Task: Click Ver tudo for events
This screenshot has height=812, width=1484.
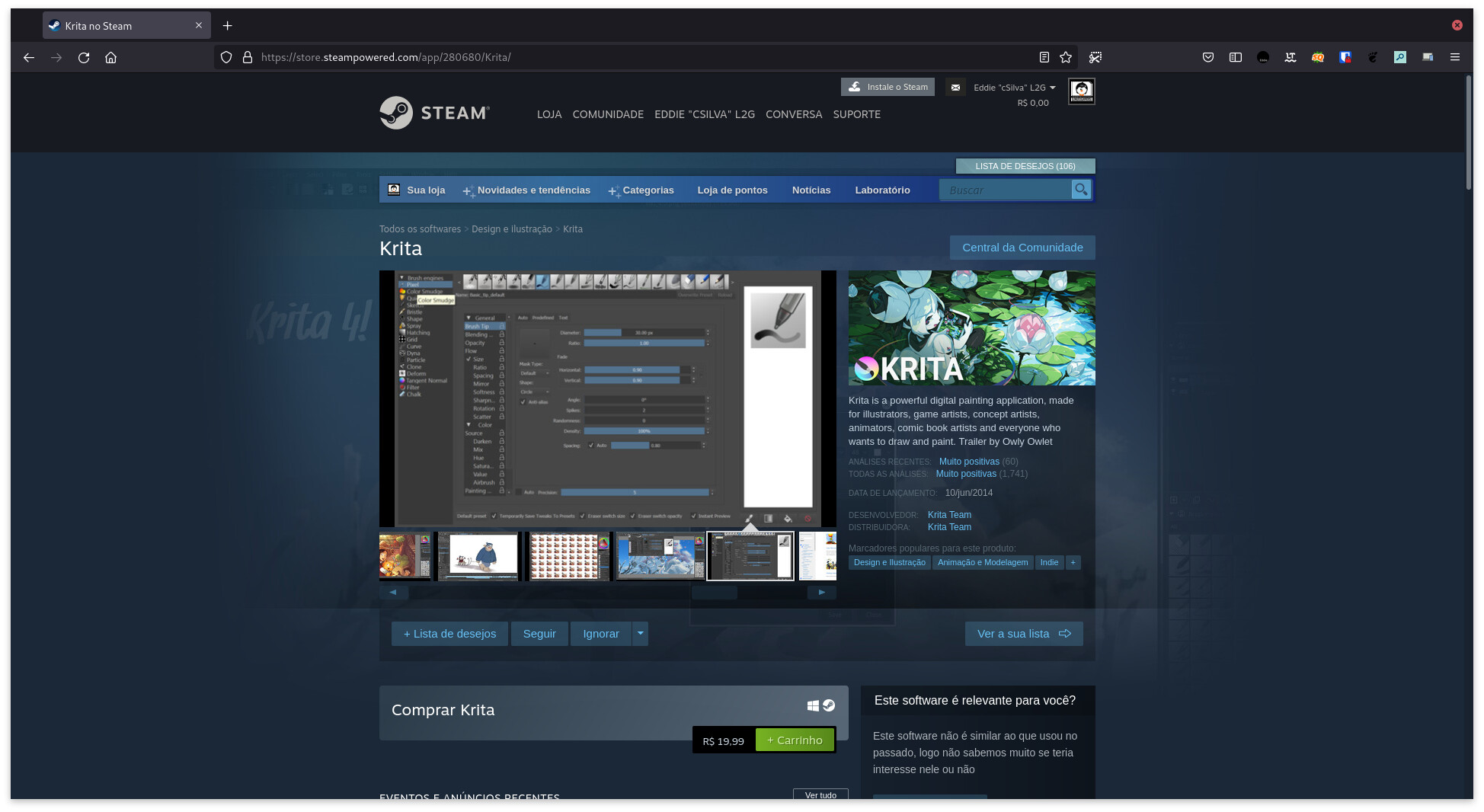Action: tap(820, 794)
